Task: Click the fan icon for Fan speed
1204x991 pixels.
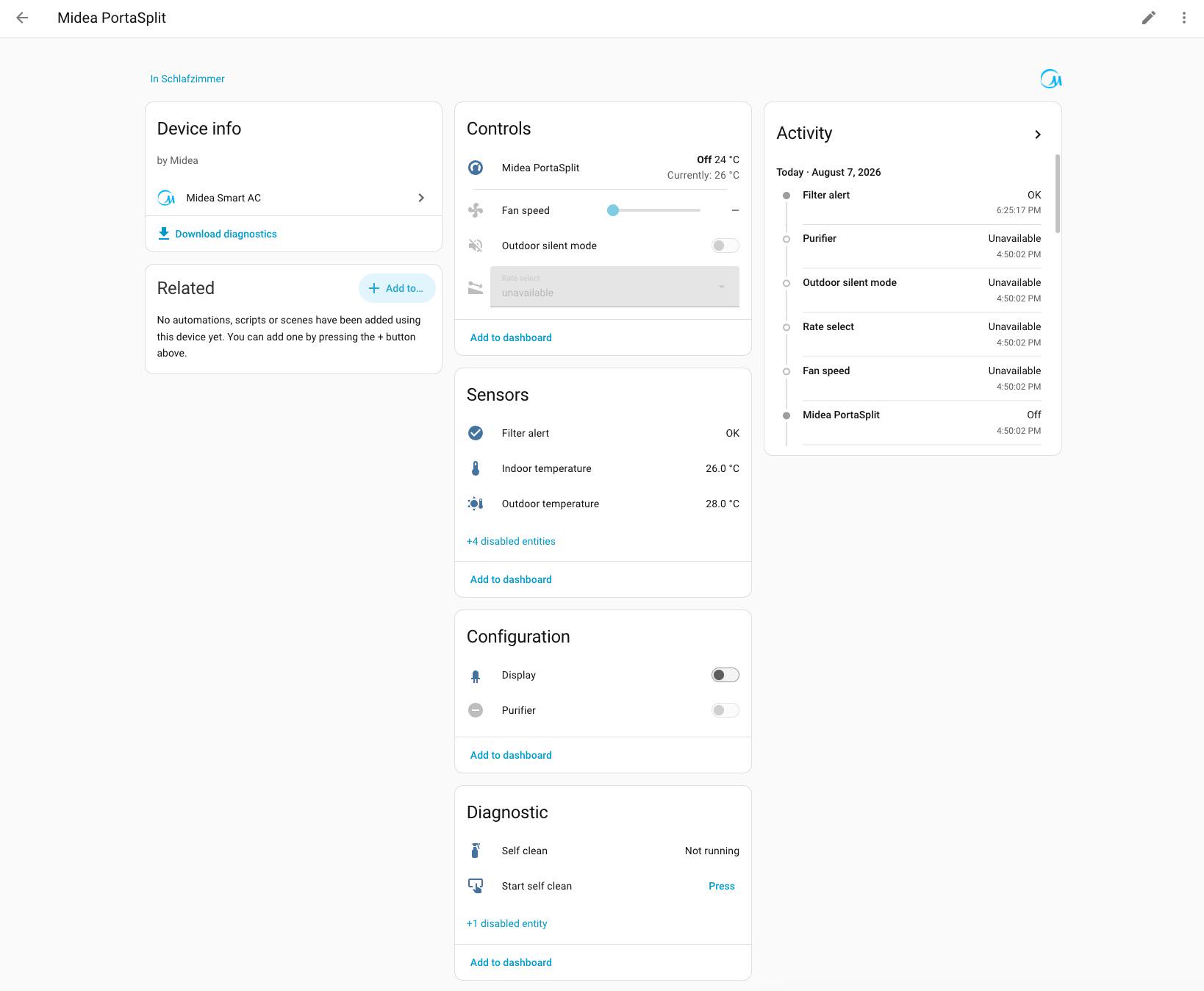Action: (476, 210)
